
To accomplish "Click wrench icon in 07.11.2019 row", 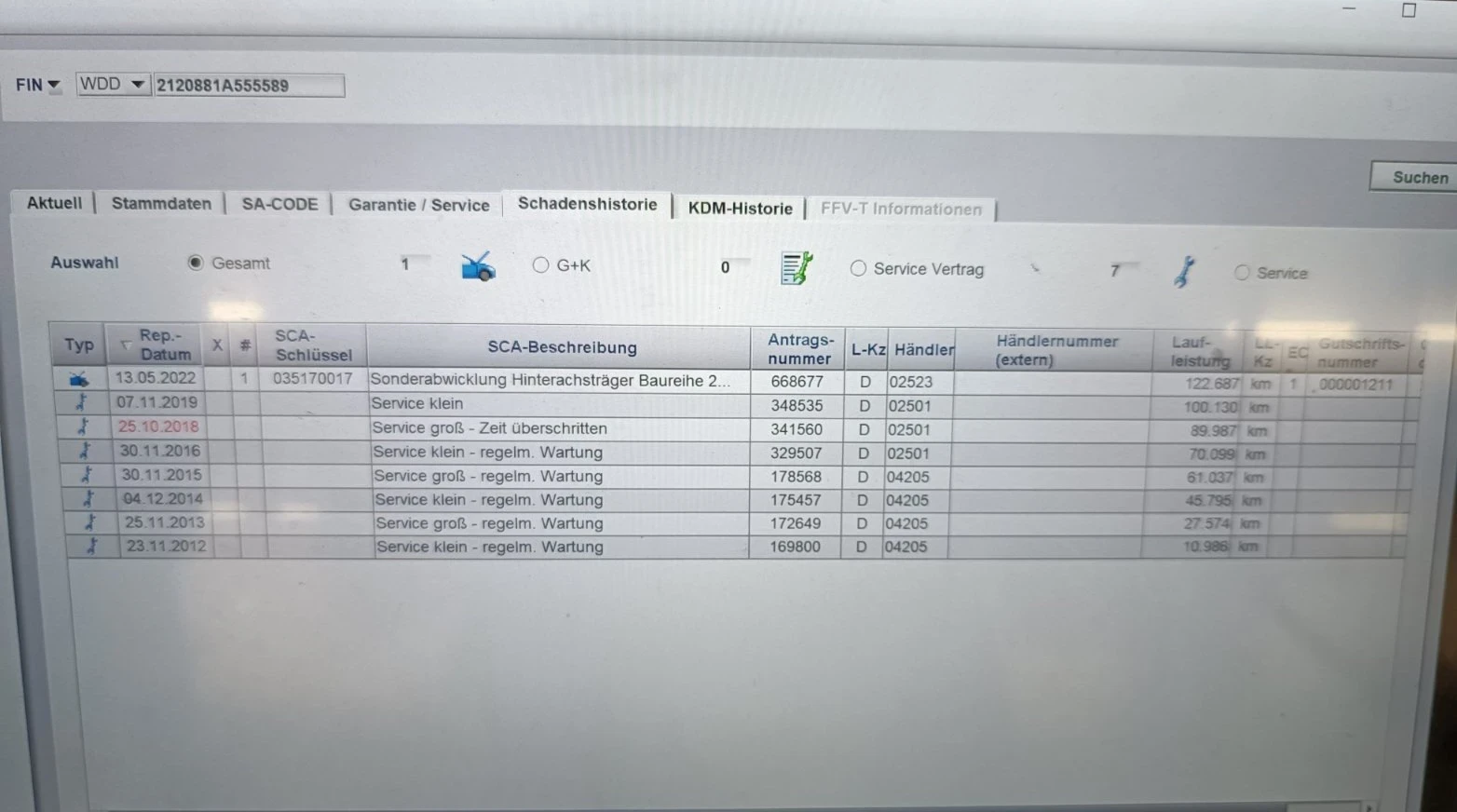I will 81,402.
